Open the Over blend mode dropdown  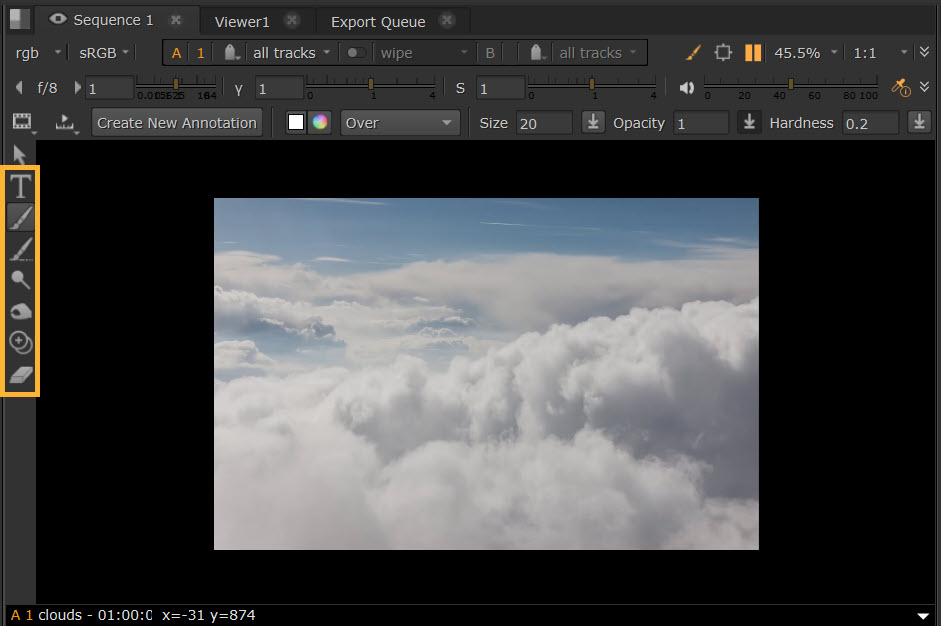(x=399, y=123)
